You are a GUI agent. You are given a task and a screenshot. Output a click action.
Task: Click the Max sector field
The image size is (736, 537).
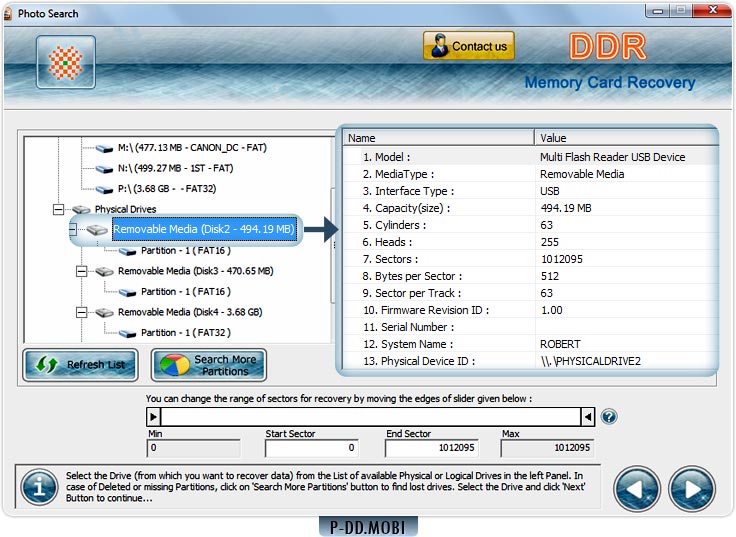[x=547, y=448]
